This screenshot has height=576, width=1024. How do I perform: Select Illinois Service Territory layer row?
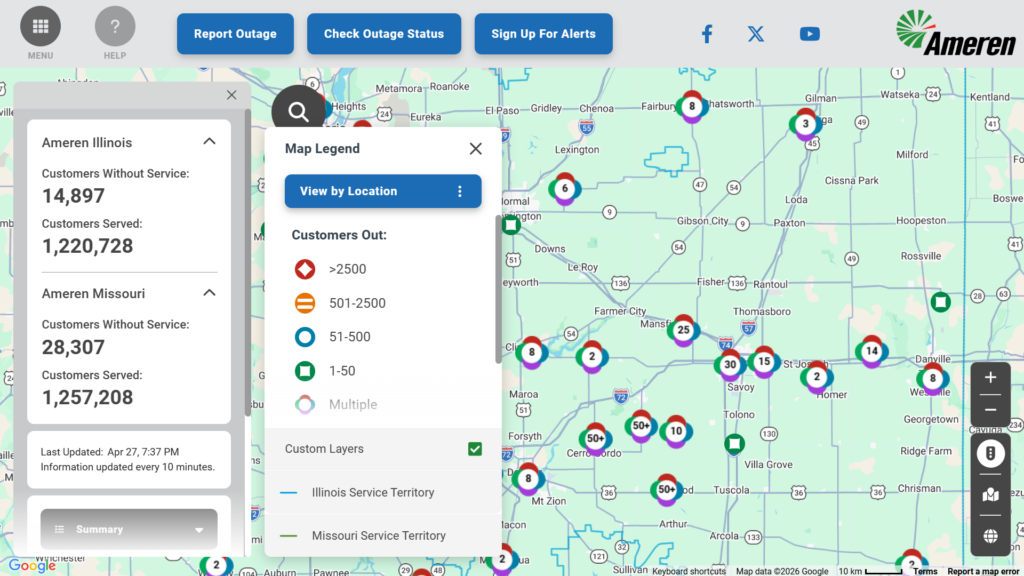[383, 492]
